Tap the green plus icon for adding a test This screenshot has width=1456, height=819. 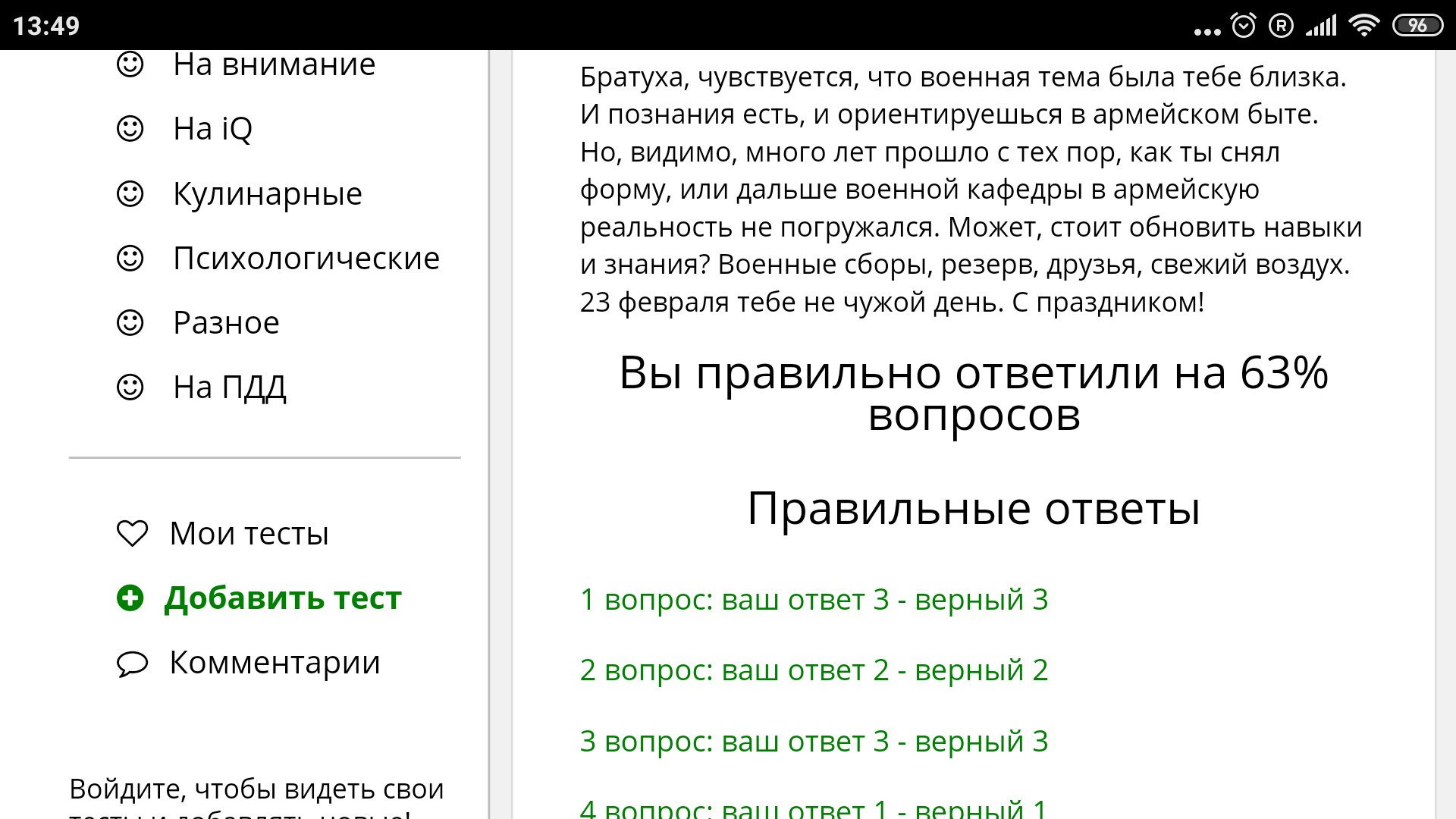tap(130, 598)
